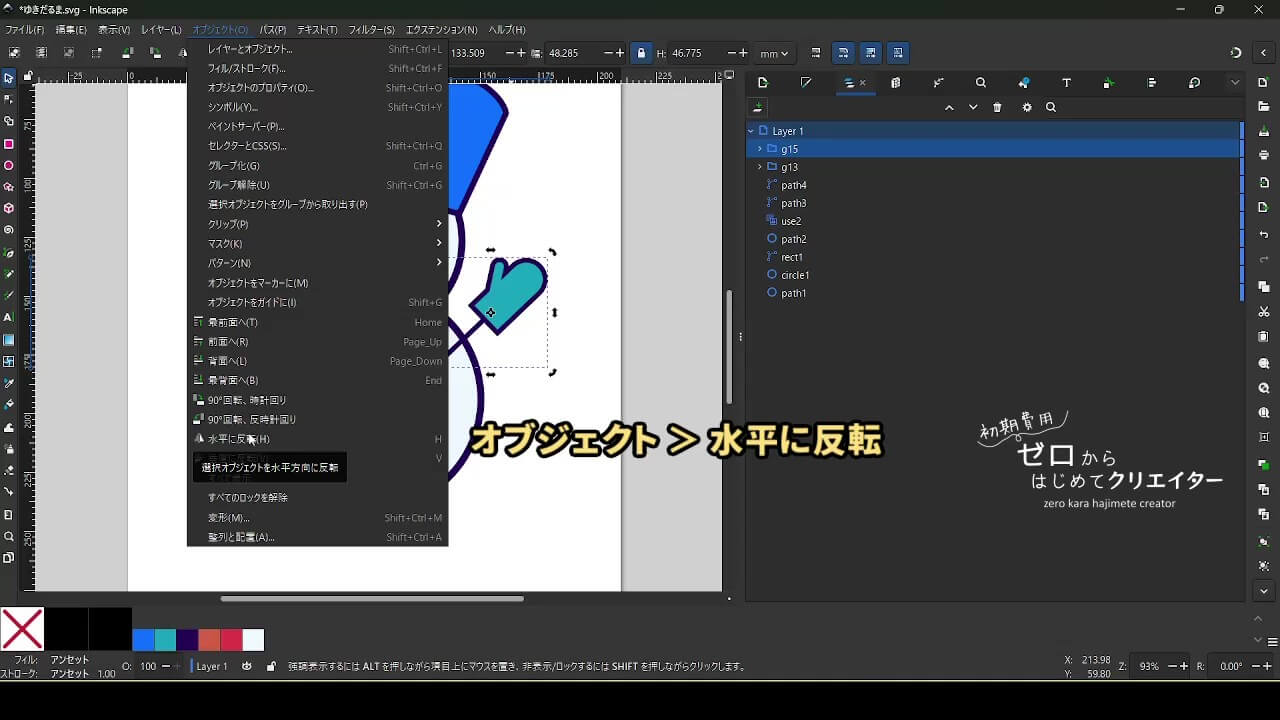The image size is (1280, 720).
Task: Toggle the width/height lock ratio button
Action: (641, 53)
